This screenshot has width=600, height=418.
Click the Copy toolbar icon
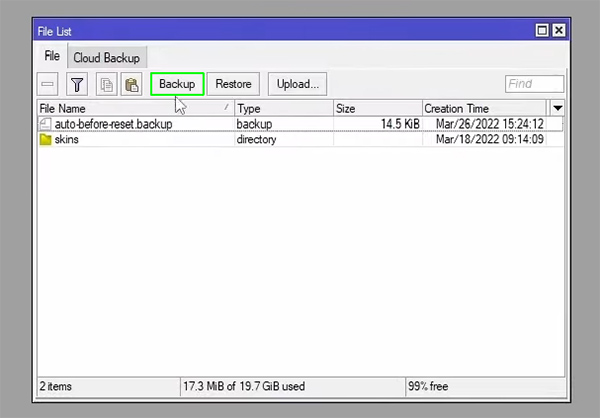point(106,85)
